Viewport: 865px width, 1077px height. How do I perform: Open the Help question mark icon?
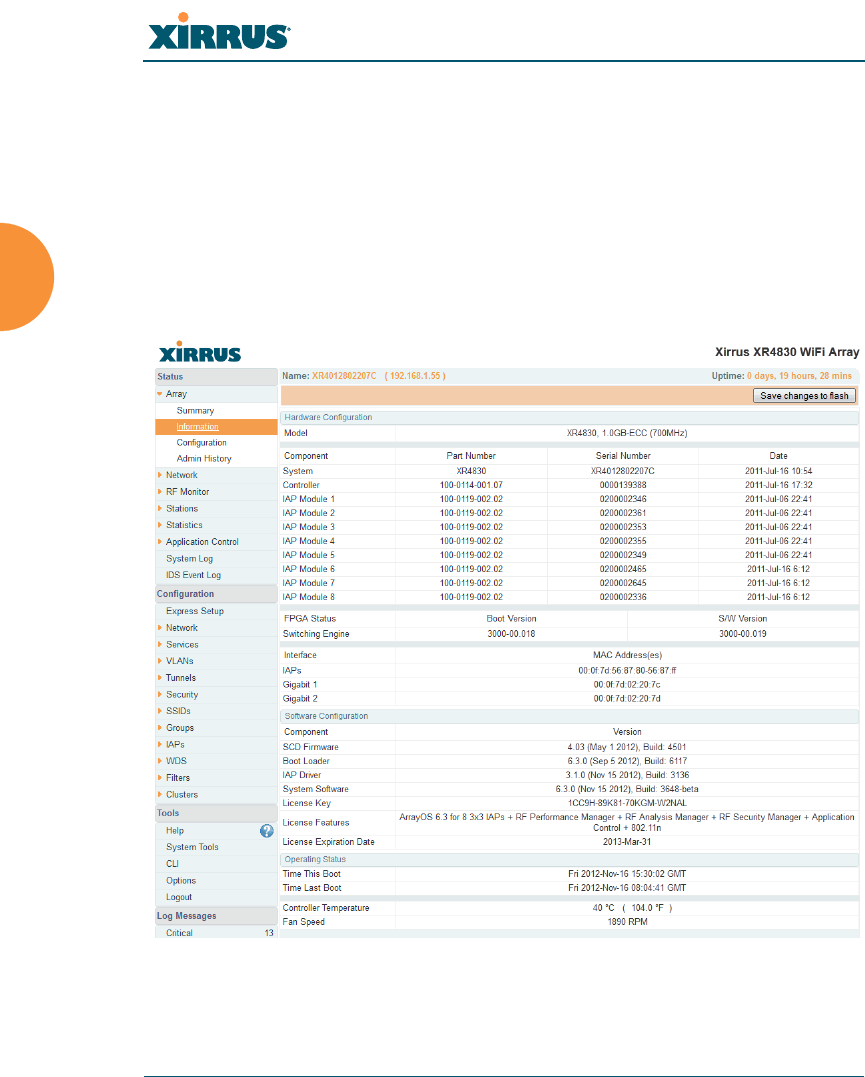point(267,831)
